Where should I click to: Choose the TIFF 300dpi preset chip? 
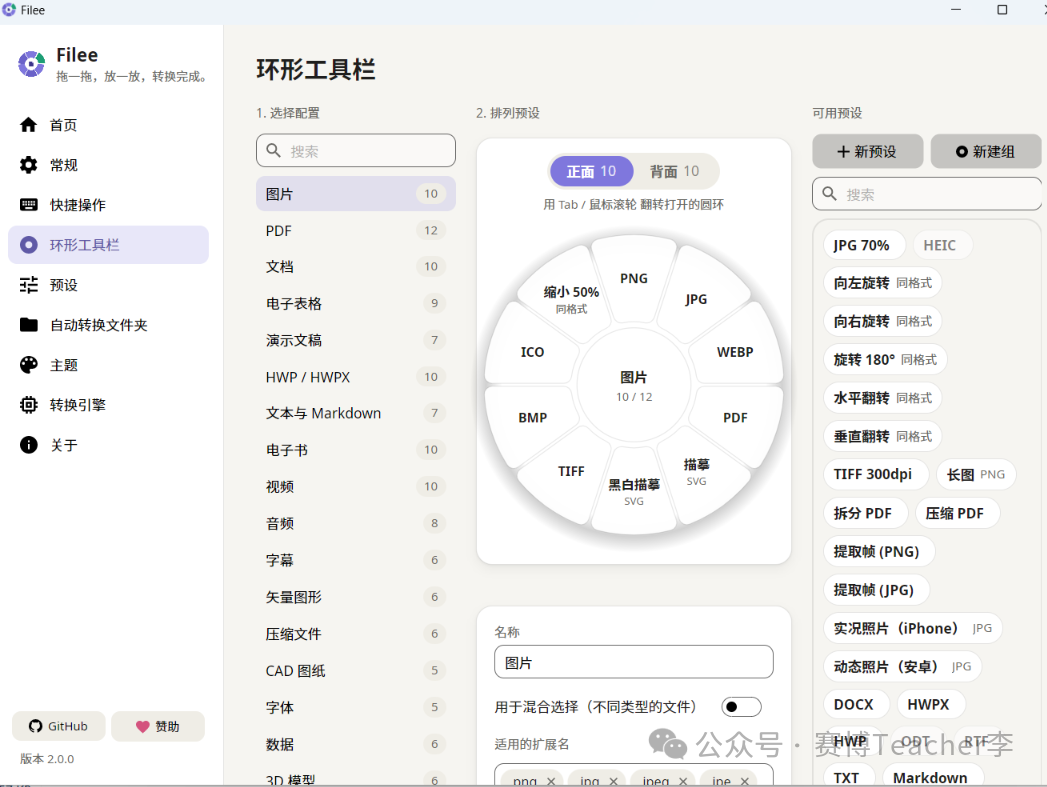click(875, 475)
